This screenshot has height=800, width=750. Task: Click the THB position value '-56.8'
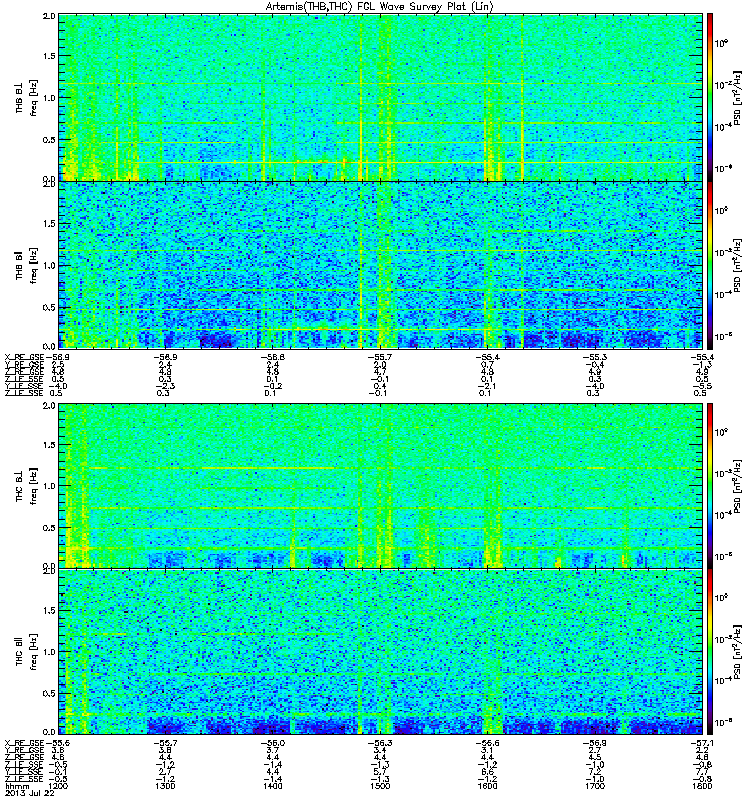[272, 357]
